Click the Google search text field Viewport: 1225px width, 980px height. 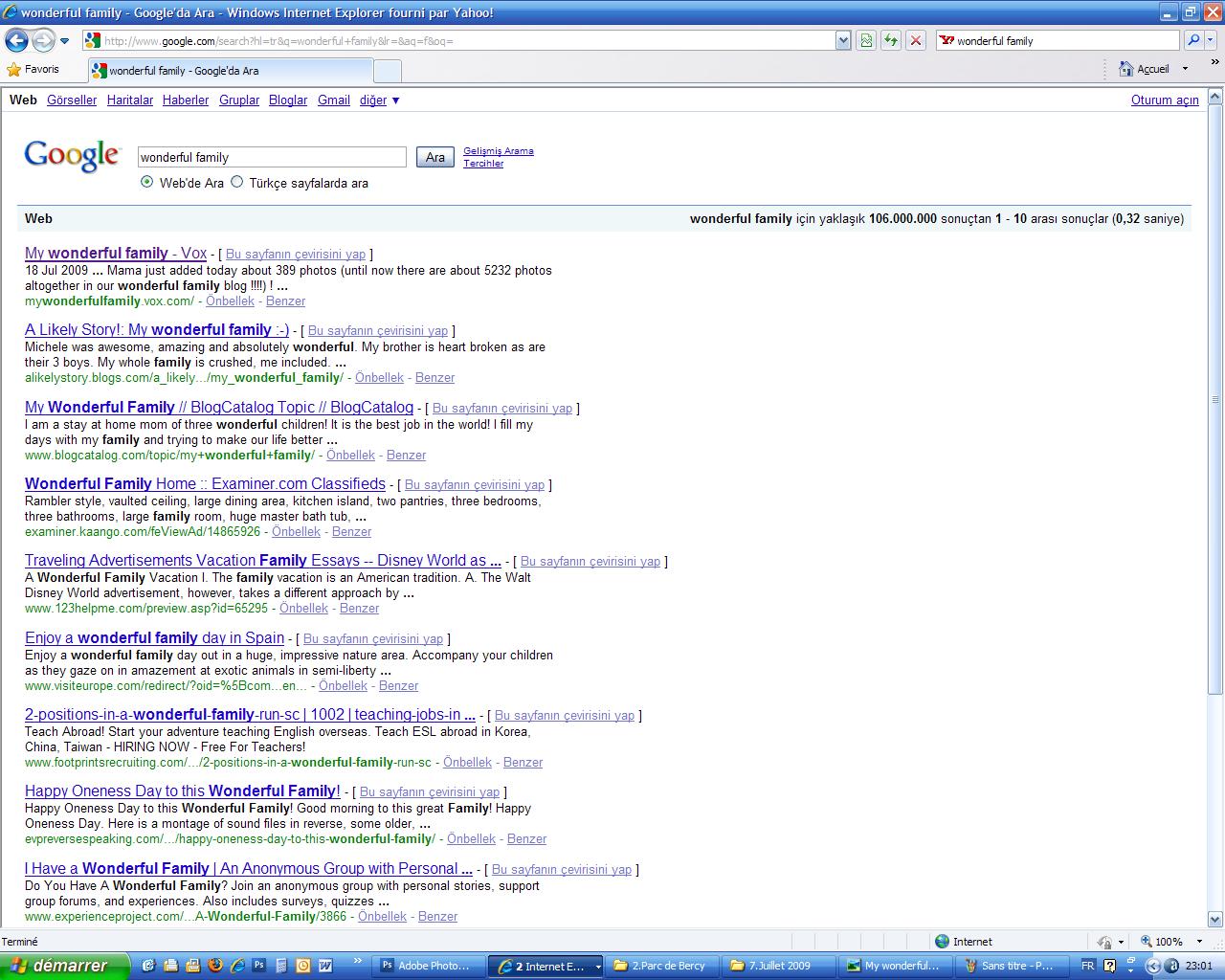[272, 157]
